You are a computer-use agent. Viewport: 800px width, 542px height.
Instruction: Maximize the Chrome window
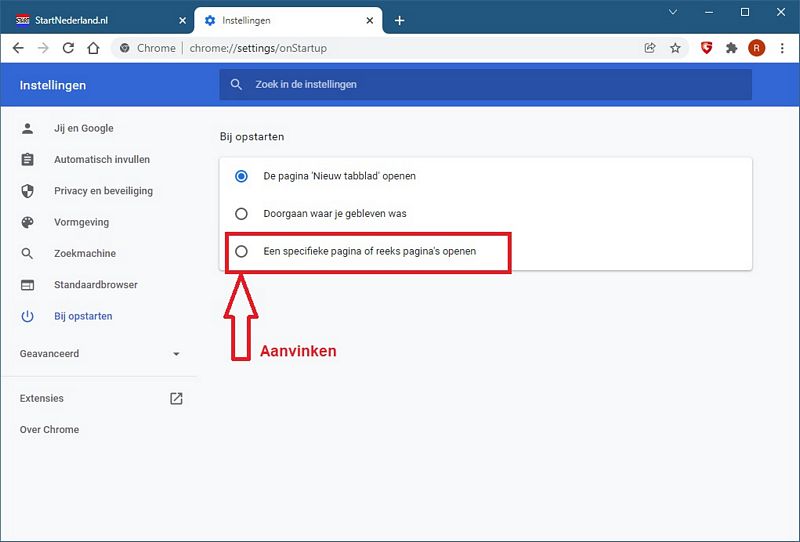click(x=745, y=12)
